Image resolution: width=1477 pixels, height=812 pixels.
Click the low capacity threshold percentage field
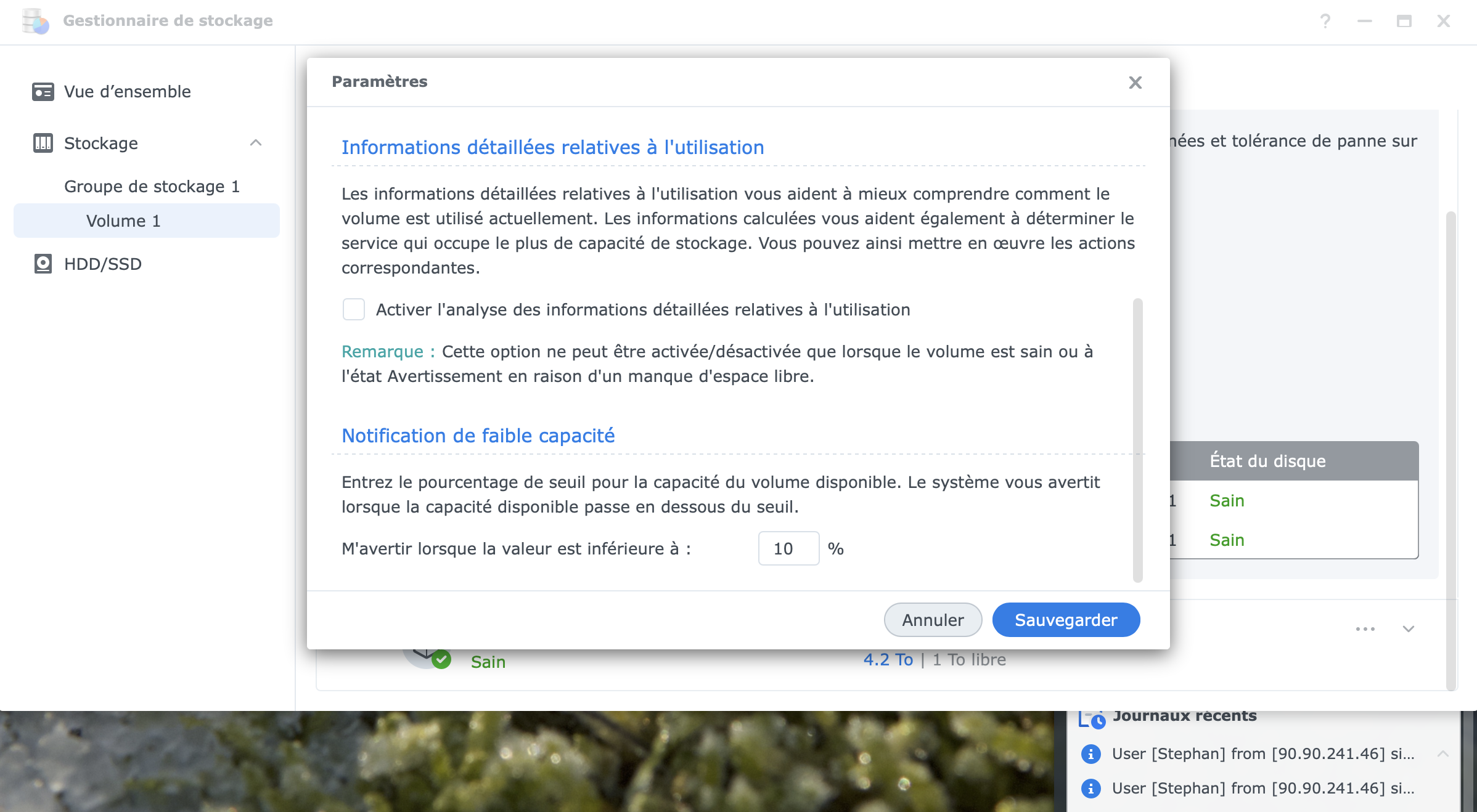788,548
